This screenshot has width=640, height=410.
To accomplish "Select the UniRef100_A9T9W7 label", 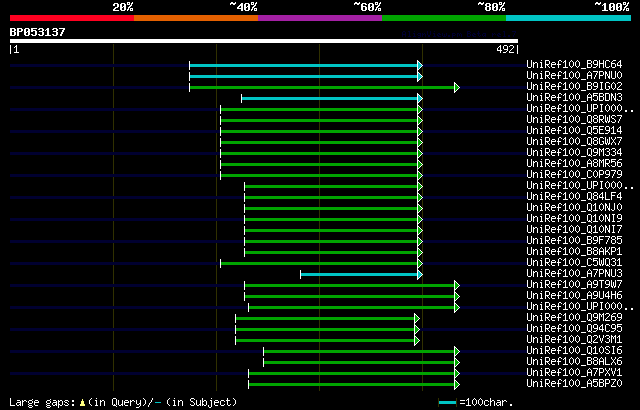I will pyautogui.click(x=574, y=285).
